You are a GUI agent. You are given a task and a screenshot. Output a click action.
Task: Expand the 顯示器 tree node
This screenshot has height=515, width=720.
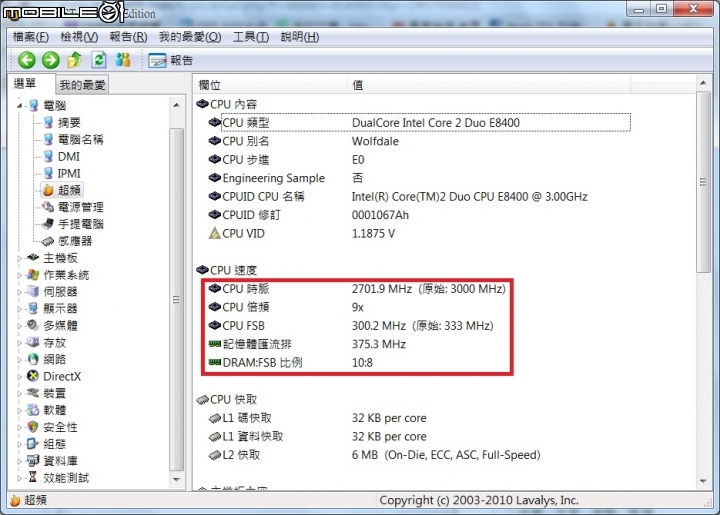(19, 309)
